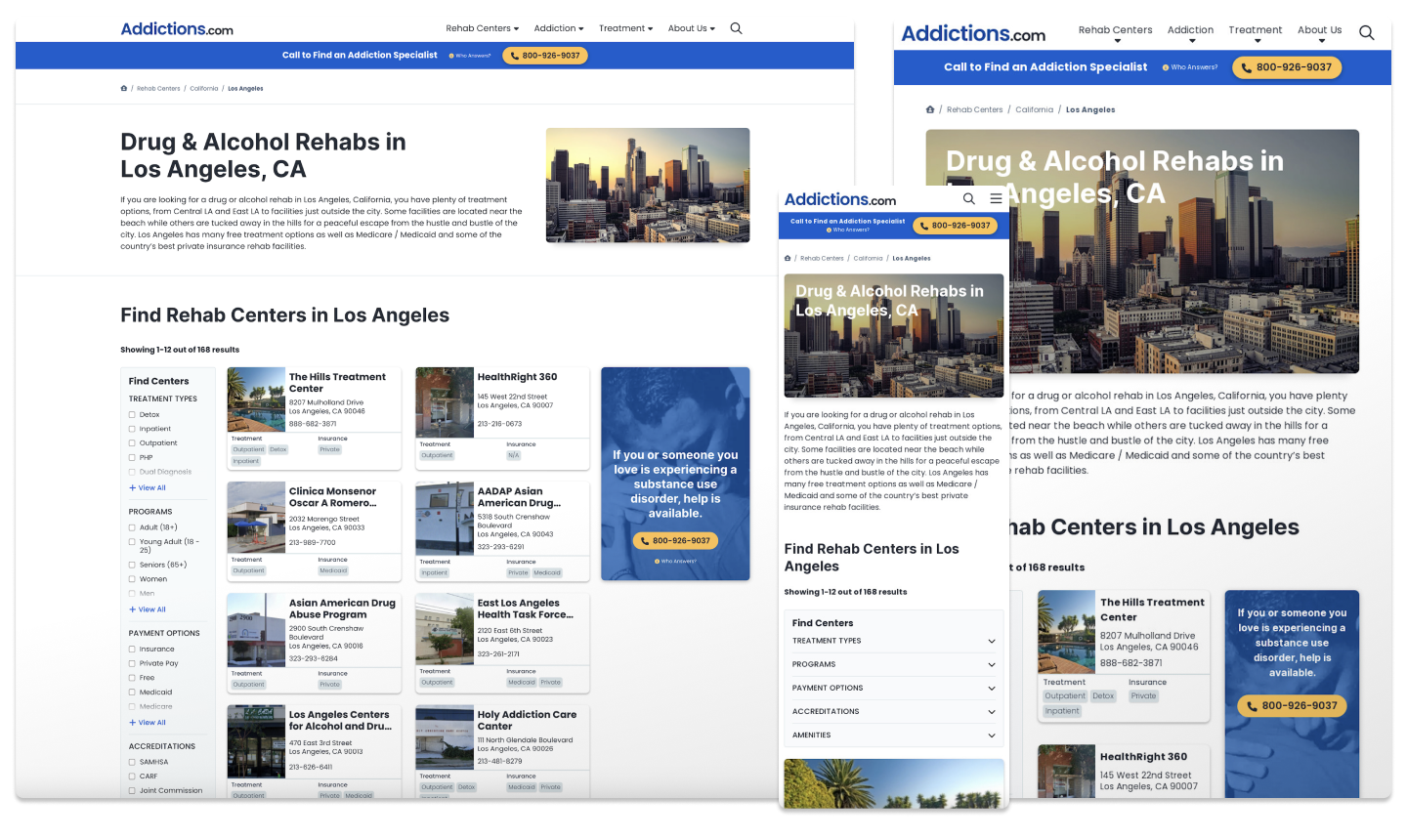Open the Treatment menu in the tablet layout
The width and height of the screenshot is (1407, 840).
point(1255,30)
